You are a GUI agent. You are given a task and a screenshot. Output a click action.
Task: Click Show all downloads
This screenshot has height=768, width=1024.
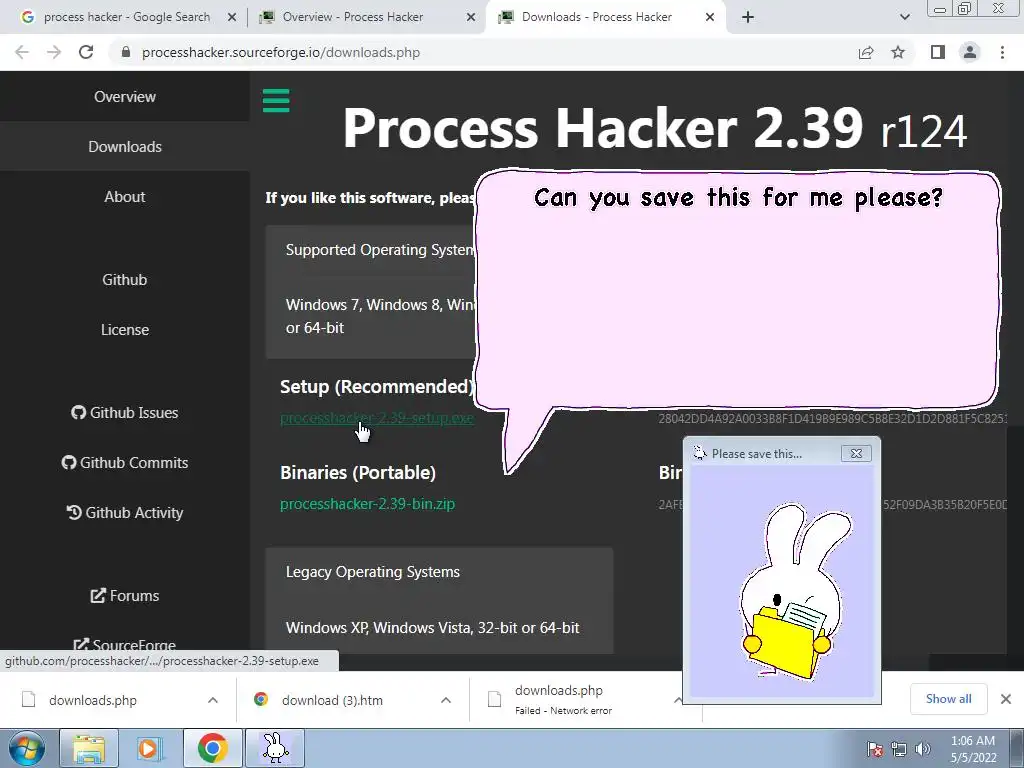[x=948, y=699]
